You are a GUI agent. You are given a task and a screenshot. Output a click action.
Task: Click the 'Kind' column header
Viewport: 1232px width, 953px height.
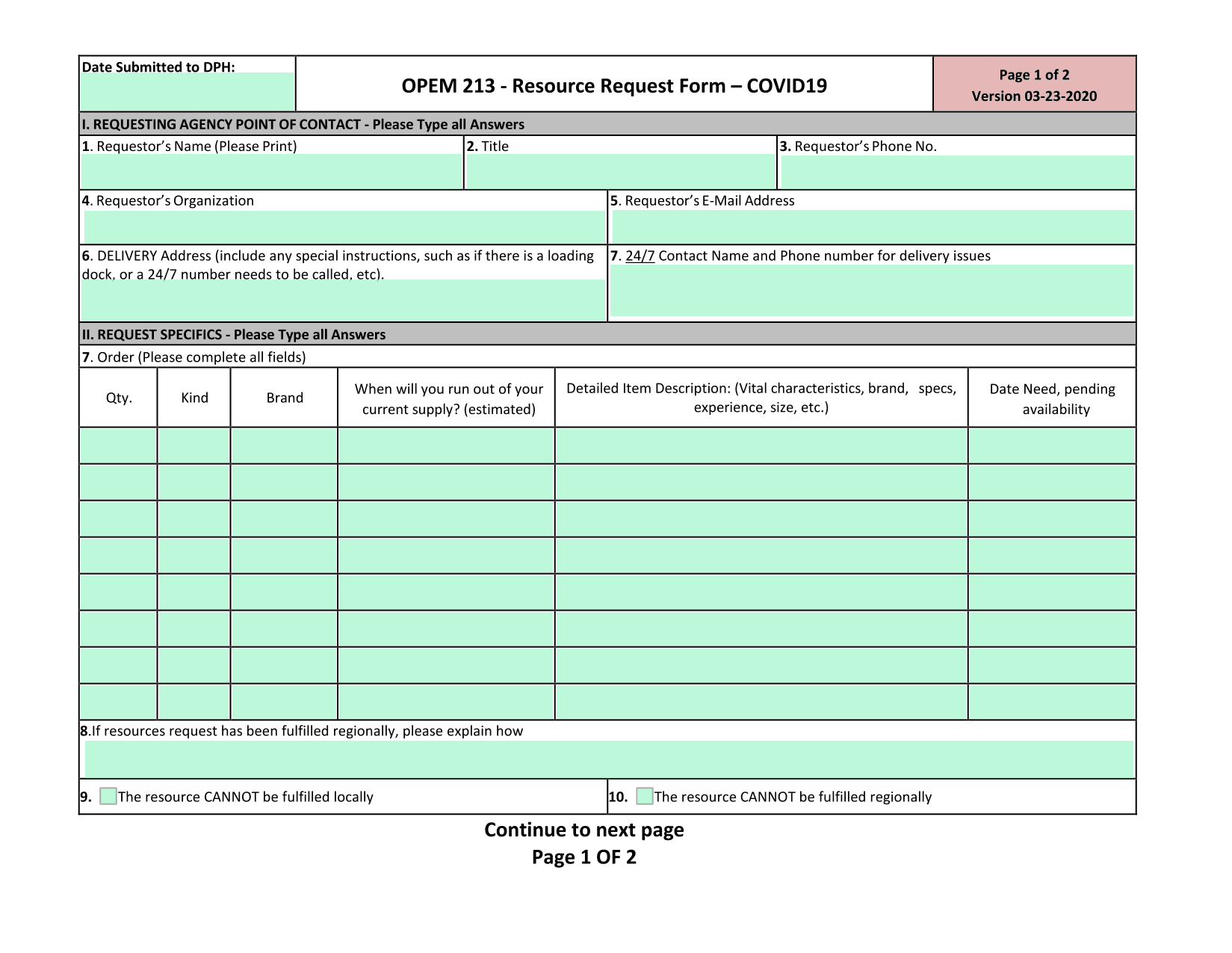[194, 398]
